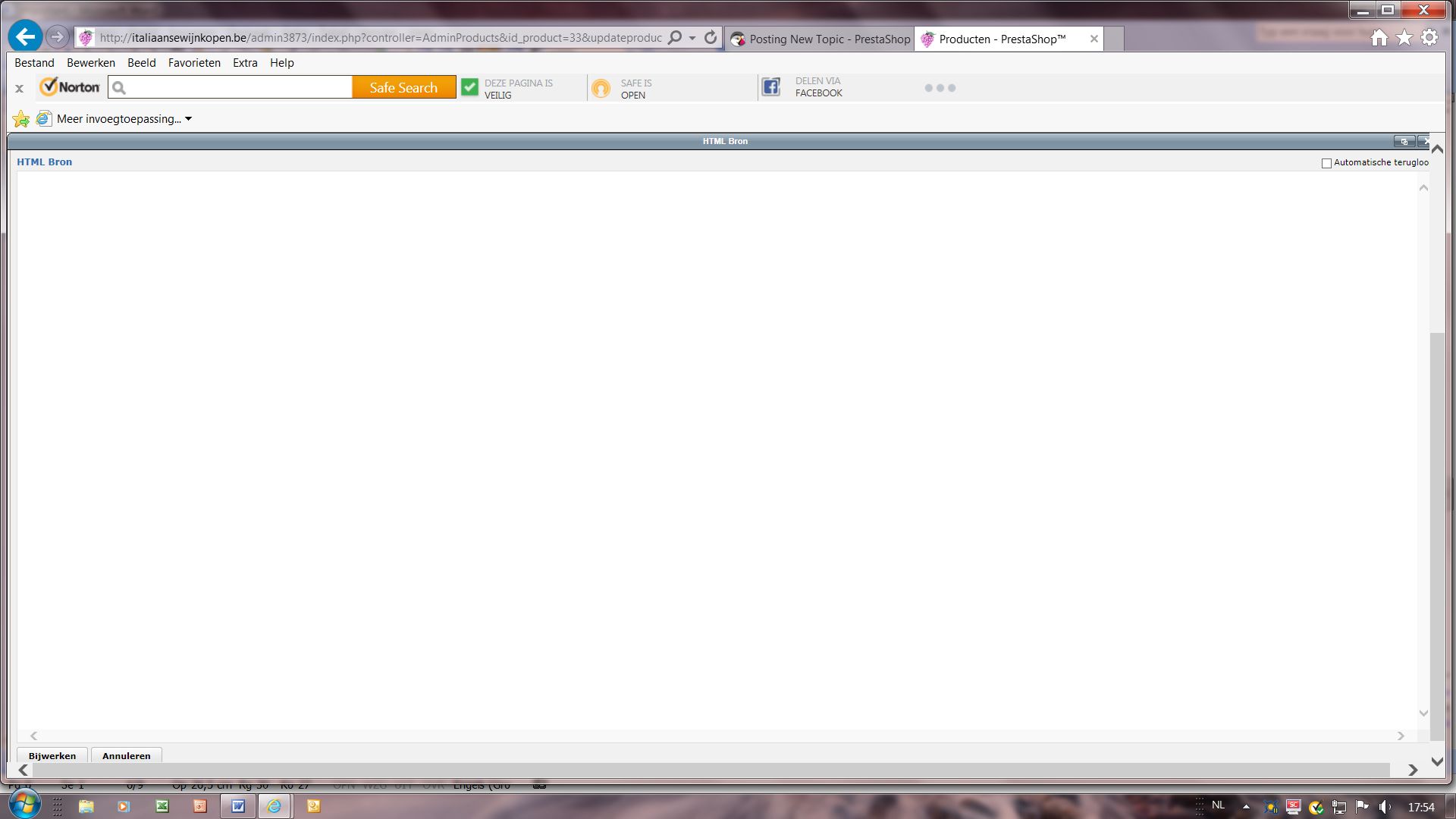The image size is (1456, 819).
Task: Open the address bar dropdown arrow
Action: 692,38
